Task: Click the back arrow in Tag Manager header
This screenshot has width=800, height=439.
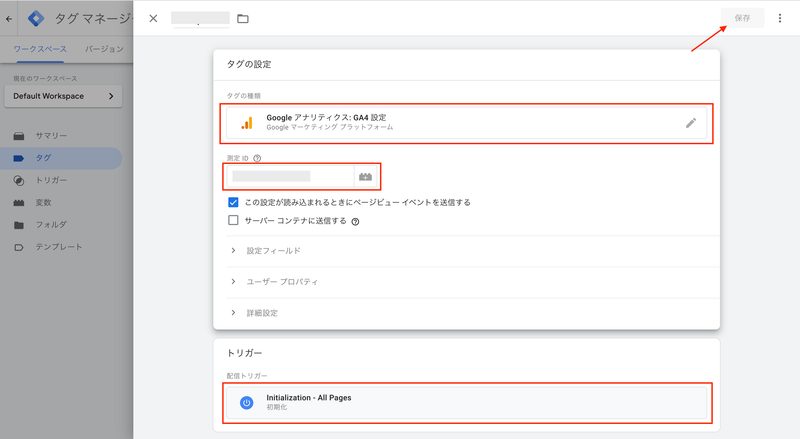Action: pyautogui.click(x=9, y=19)
